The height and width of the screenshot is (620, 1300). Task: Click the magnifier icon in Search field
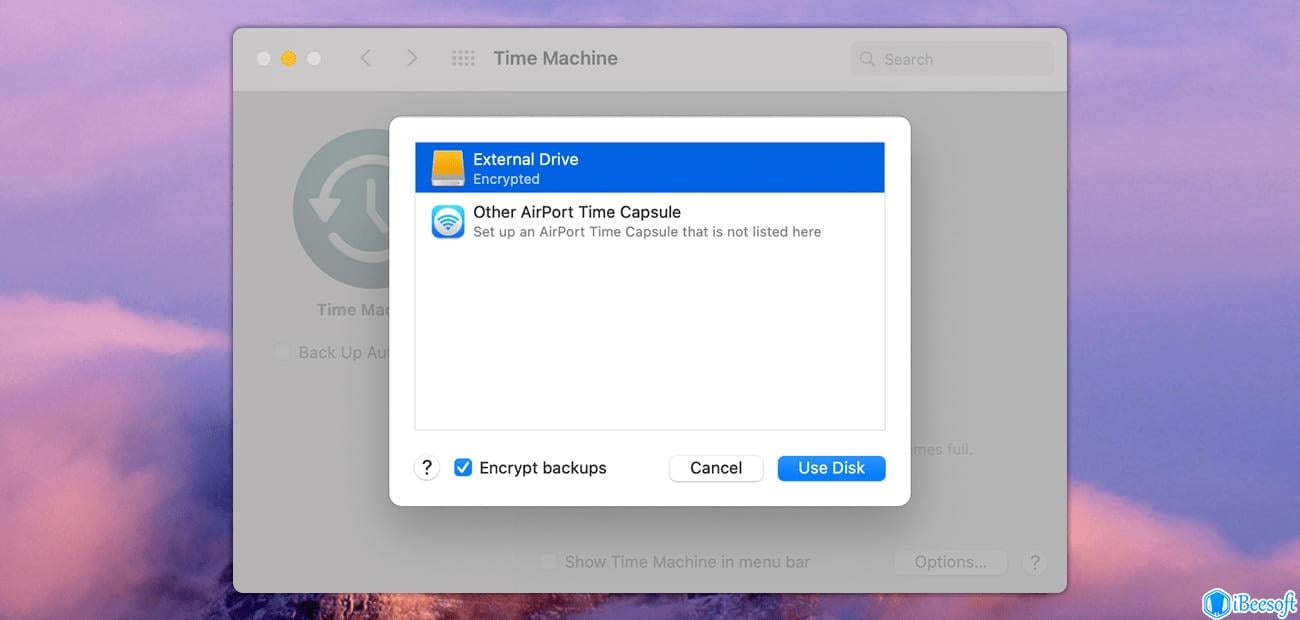868,59
